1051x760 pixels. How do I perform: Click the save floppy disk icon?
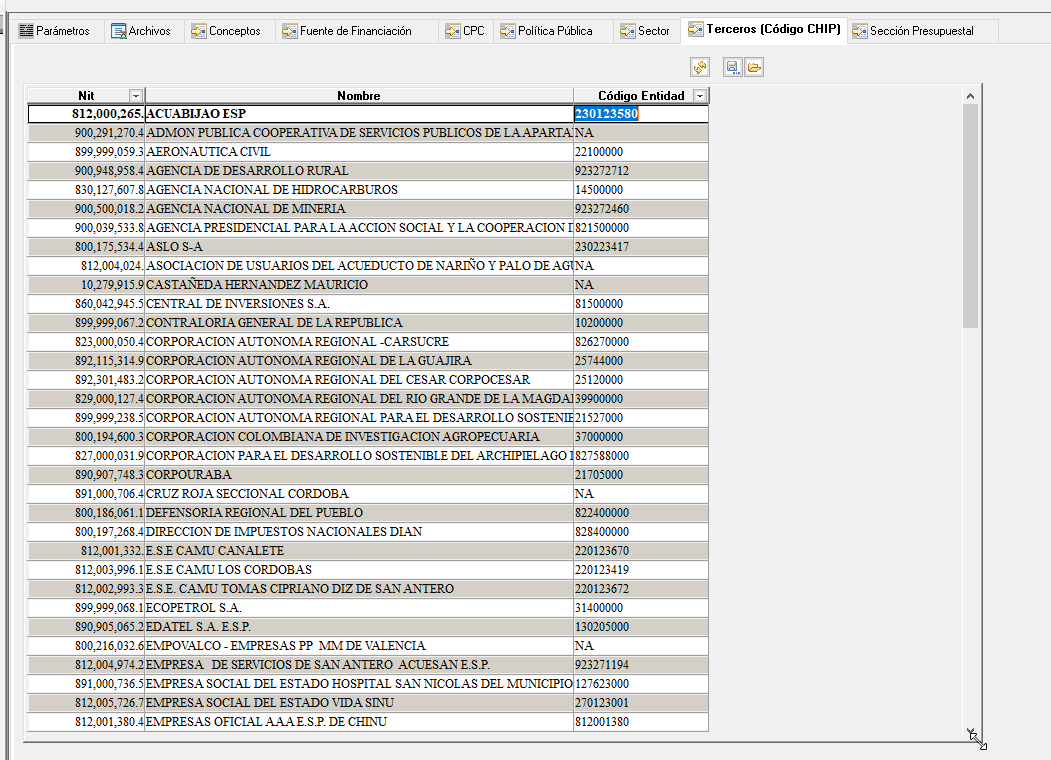click(733, 67)
